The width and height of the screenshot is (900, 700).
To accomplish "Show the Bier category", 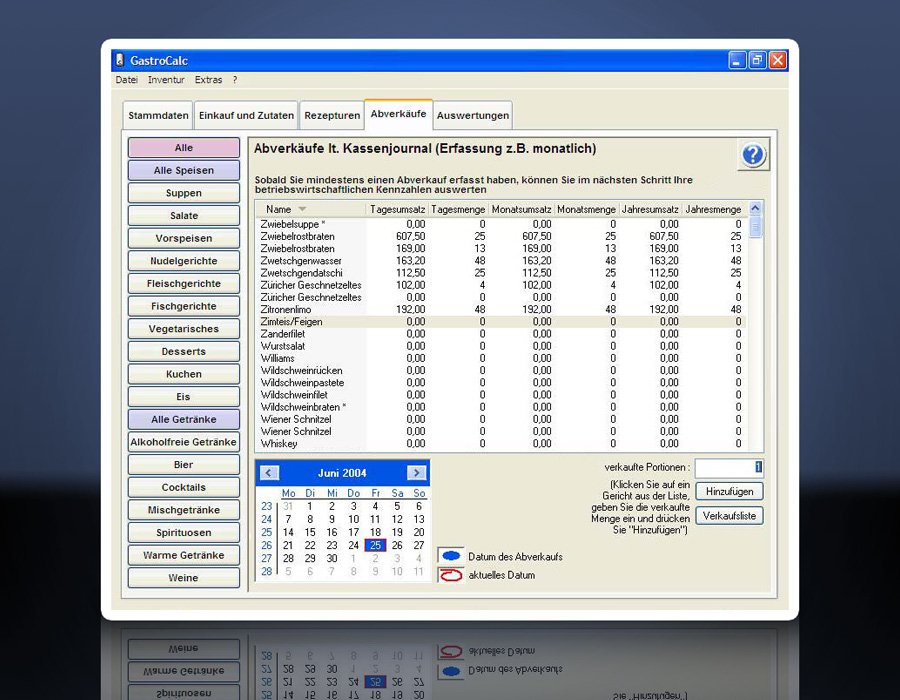I will [x=184, y=465].
